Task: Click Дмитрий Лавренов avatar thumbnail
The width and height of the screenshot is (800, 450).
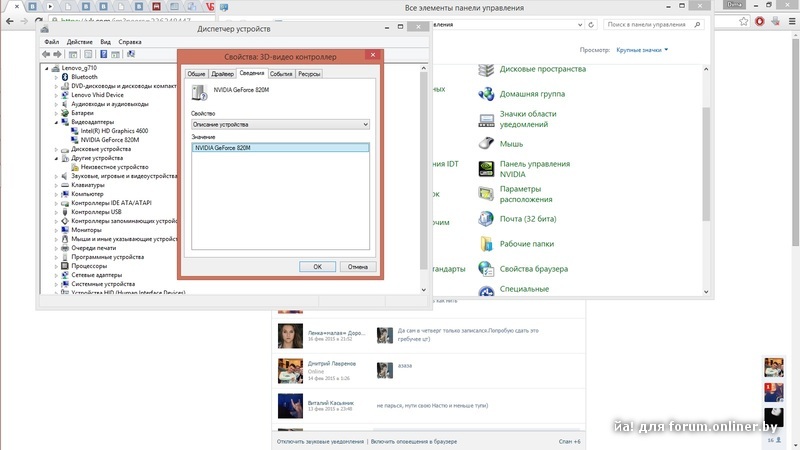Action: [x=290, y=370]
